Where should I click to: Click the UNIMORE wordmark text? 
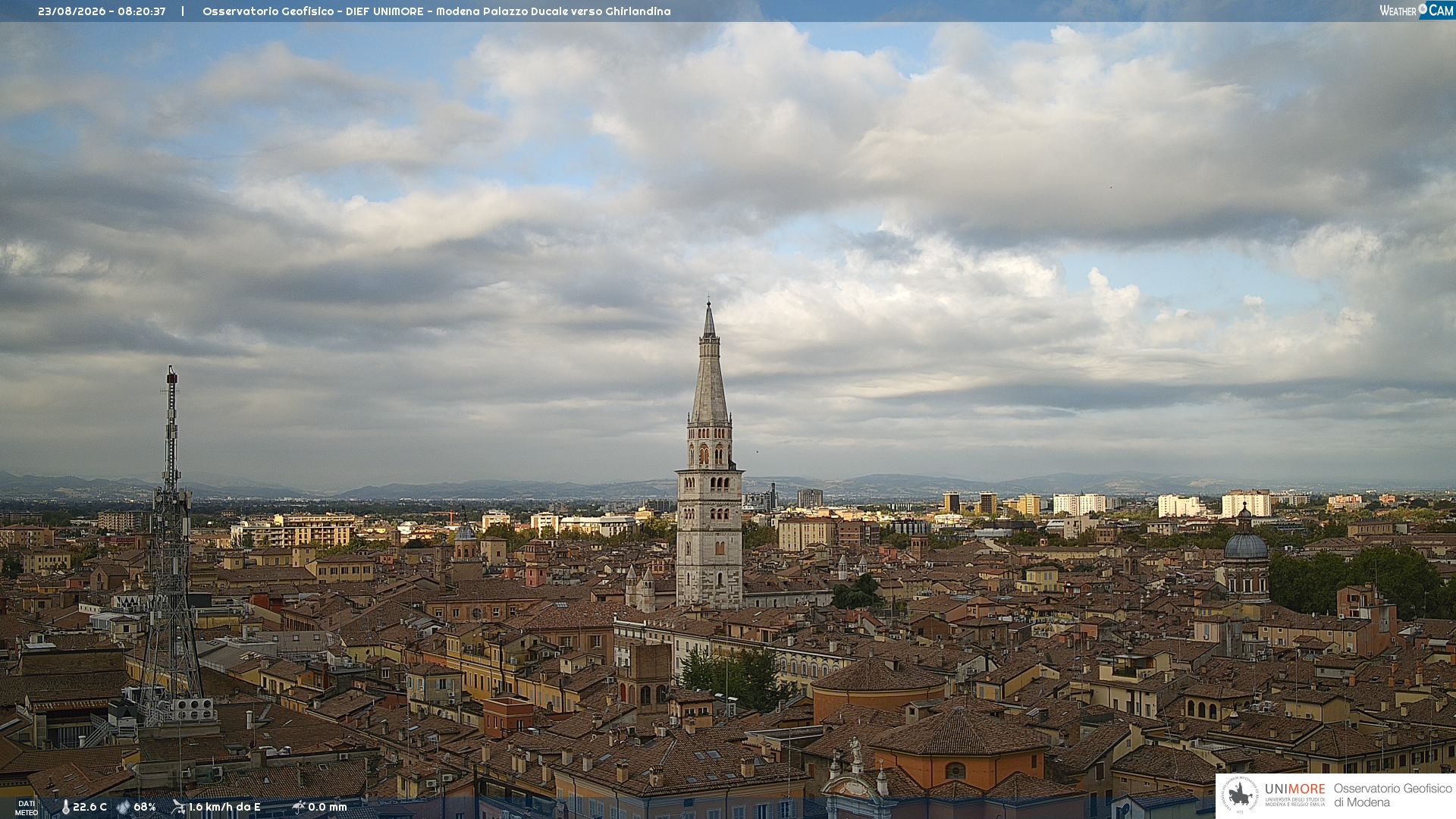pos(1295,789)
